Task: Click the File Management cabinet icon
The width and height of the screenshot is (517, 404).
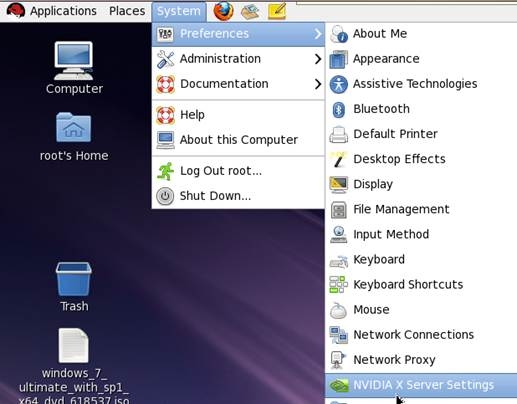Action: click(339, 210)
